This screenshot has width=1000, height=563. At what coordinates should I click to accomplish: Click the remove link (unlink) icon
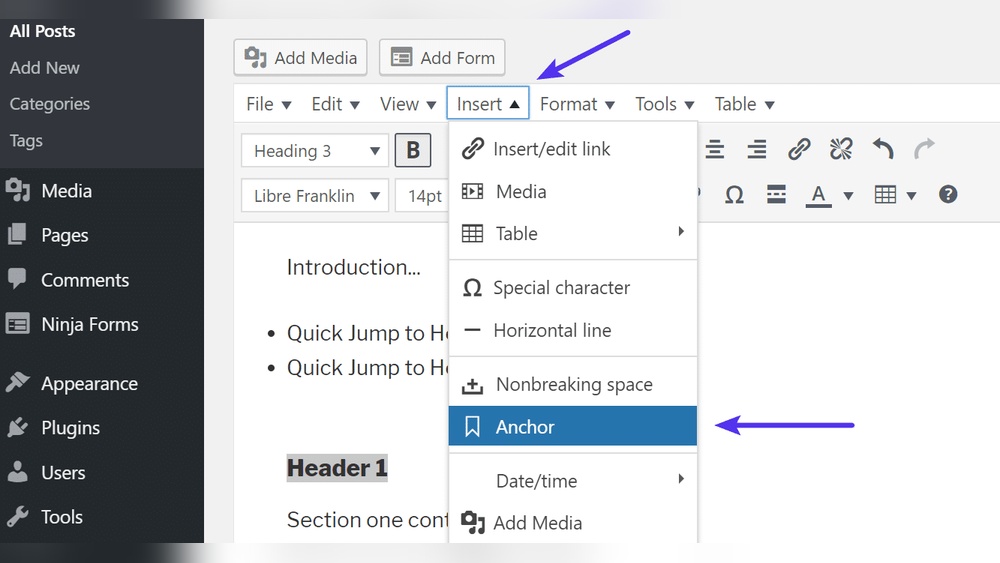[841, 149]
